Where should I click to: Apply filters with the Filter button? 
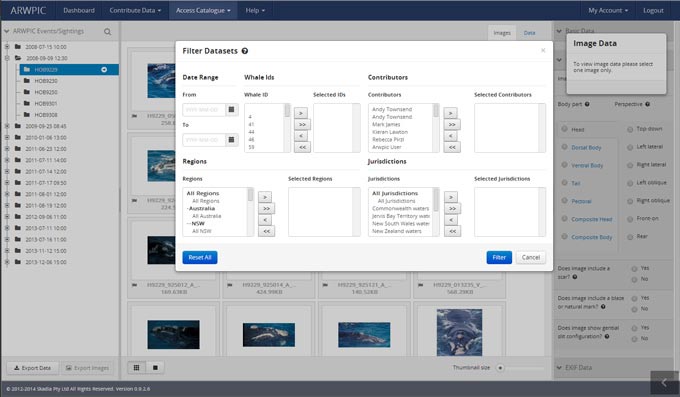click(499, 257)
